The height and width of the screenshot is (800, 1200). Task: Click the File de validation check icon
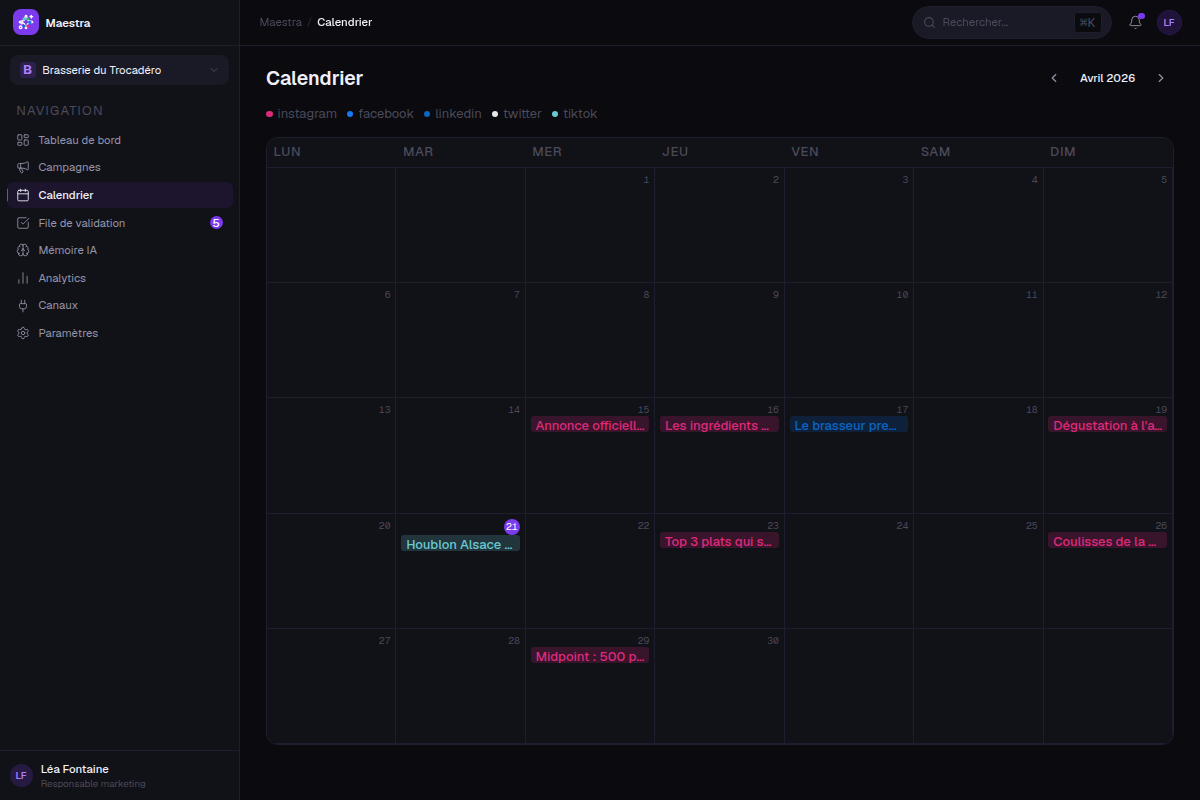click(23, 223)
